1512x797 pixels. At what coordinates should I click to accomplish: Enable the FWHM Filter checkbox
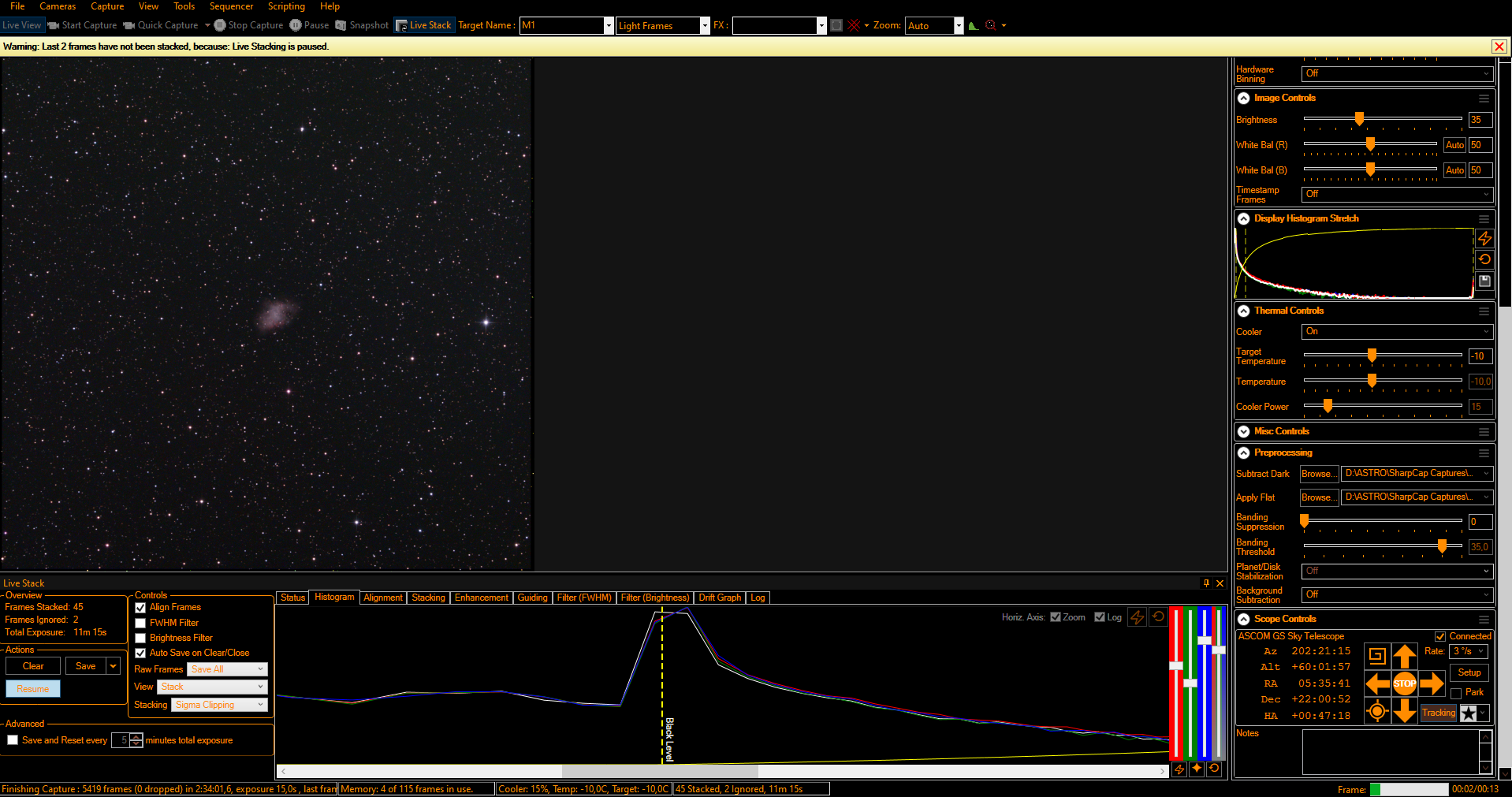(140, 623)
